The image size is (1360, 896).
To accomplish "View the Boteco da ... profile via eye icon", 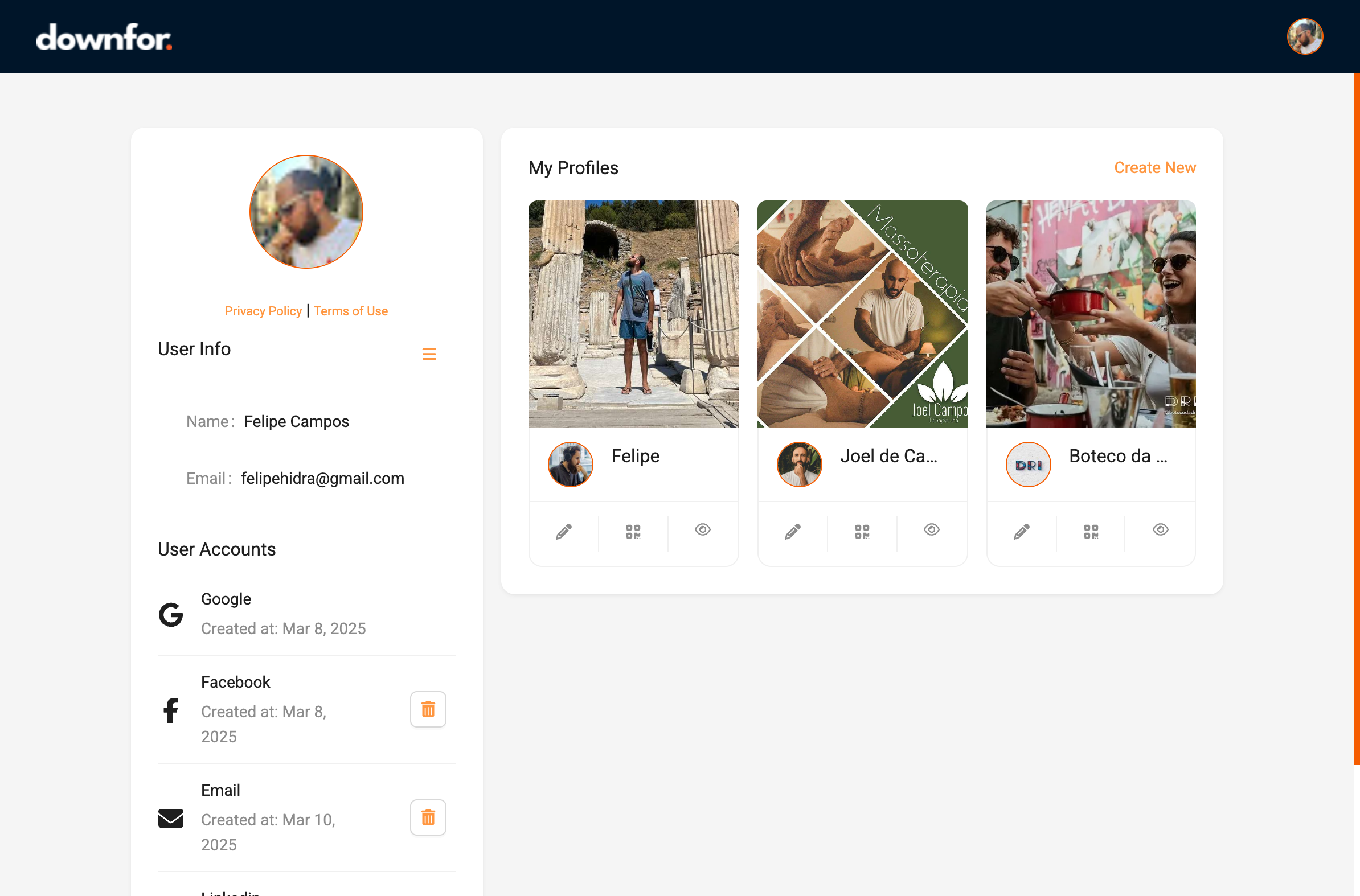I will [1160, 530].
